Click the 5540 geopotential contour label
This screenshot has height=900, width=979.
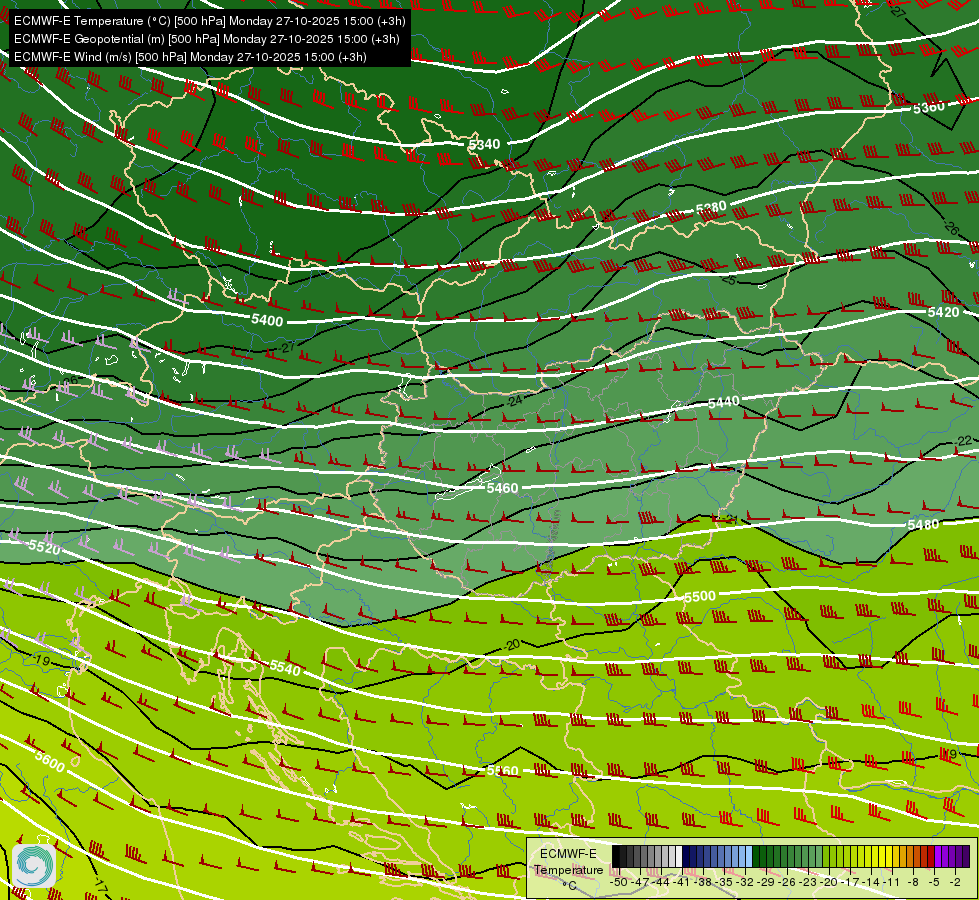285,668
